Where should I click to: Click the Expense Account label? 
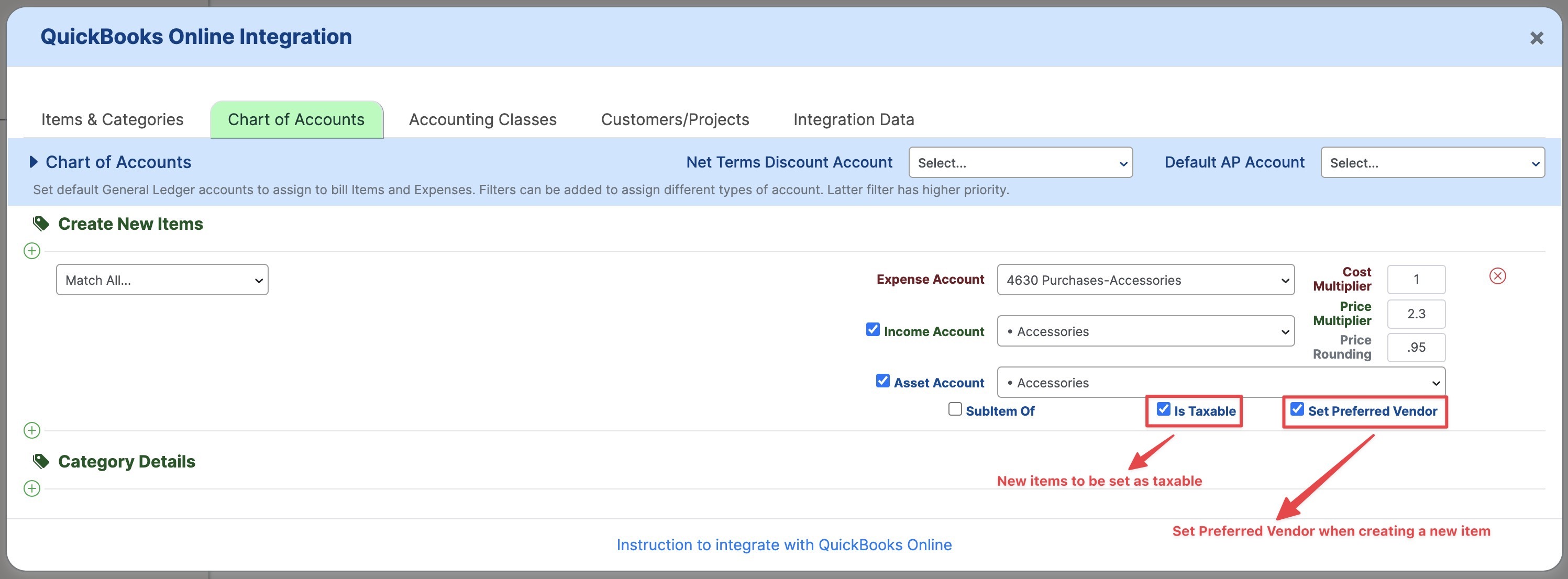coord(930,279)
